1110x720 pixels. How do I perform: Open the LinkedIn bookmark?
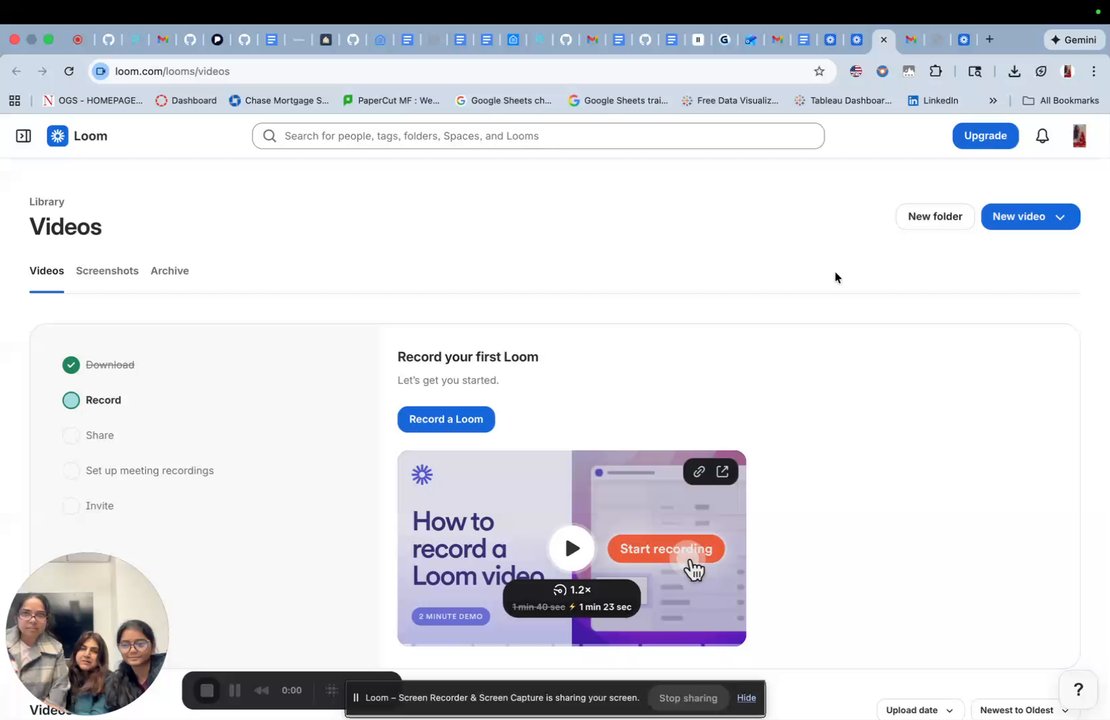point(932,101)
